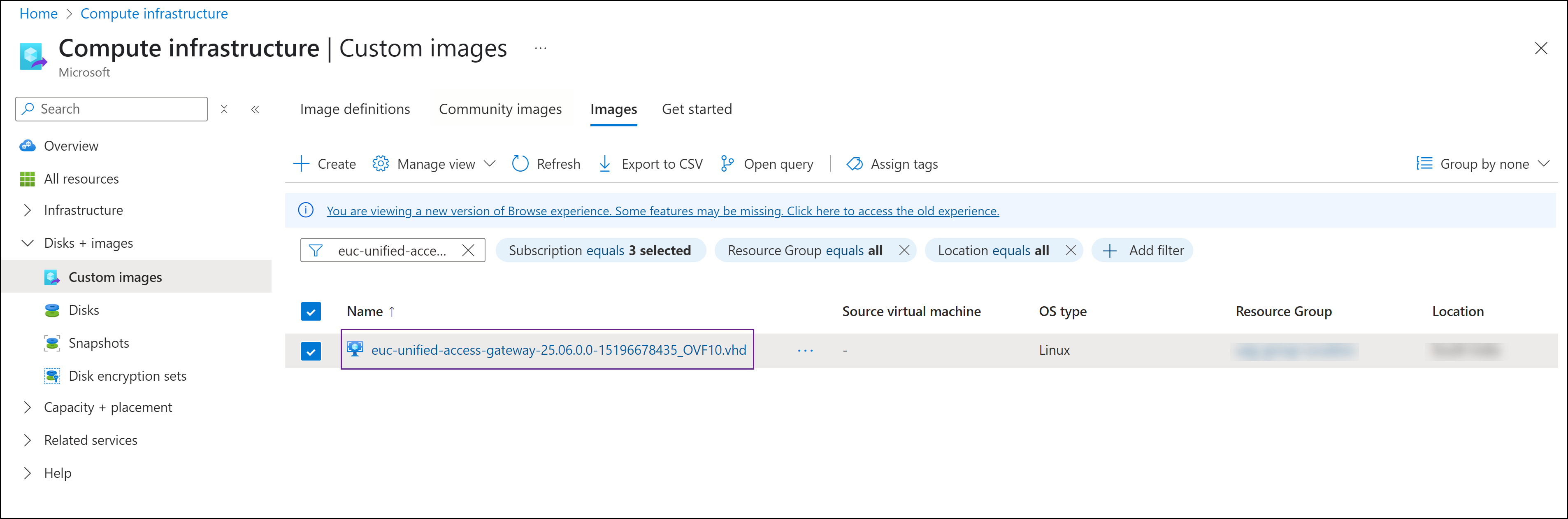
Task: Sort by Name column
Action: (371, 311)
